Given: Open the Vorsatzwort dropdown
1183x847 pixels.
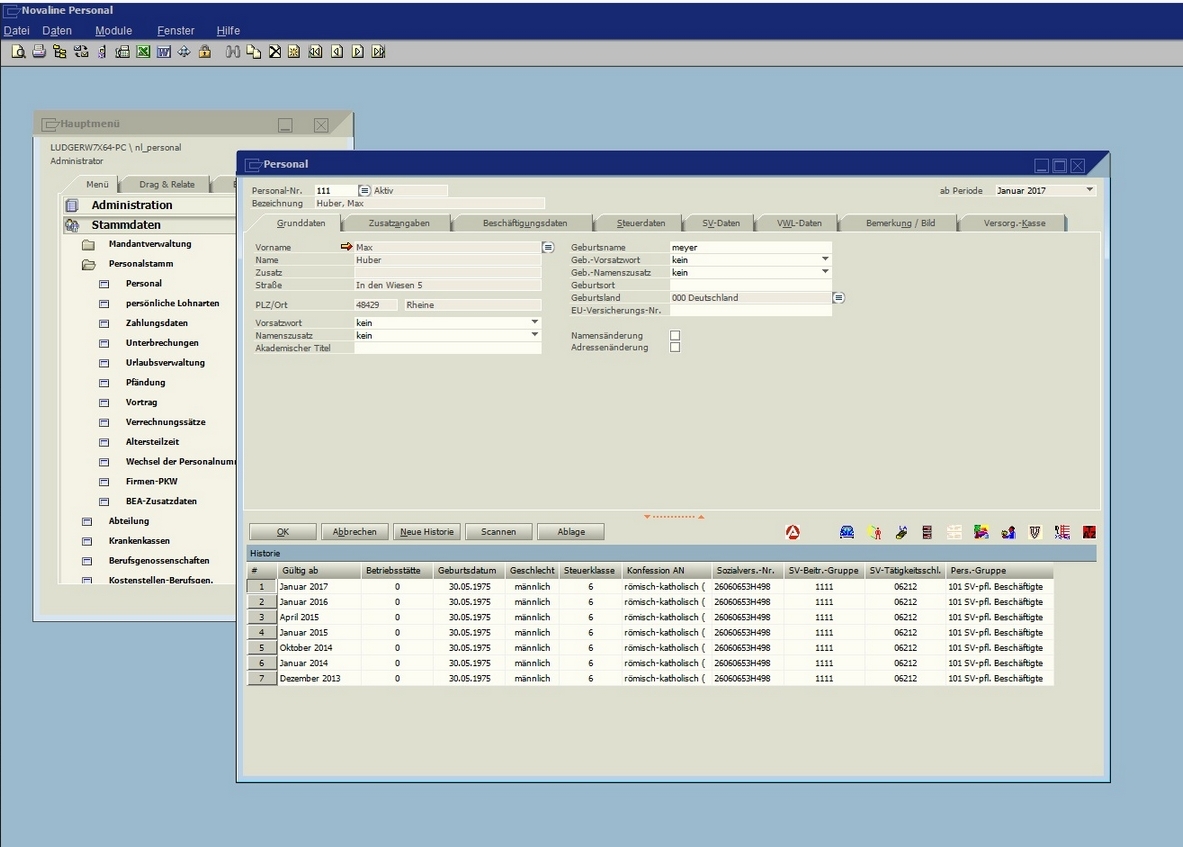Looking at the screenshot, I should (x=535, y=323).
